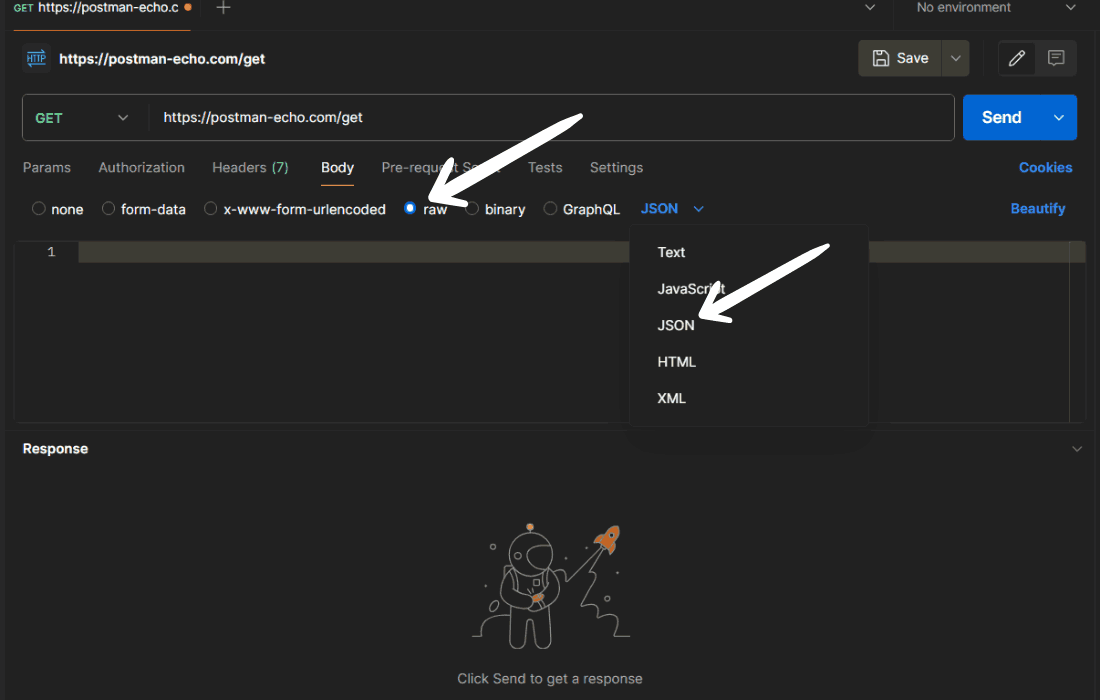Select the GraphQL radio button
1100x700 pixels.
click(x=551, y=208)
